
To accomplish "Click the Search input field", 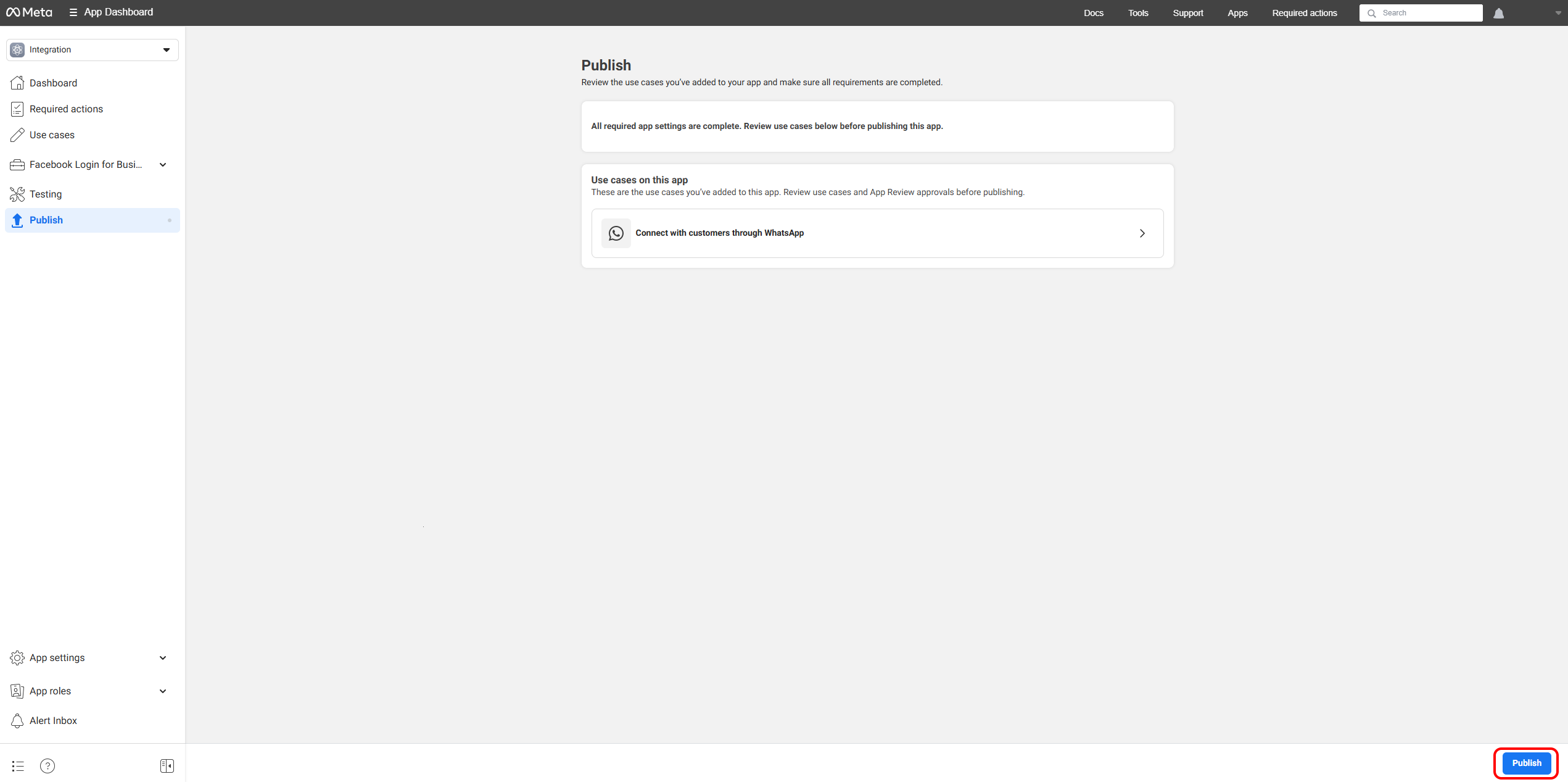I will [1421, 13].
